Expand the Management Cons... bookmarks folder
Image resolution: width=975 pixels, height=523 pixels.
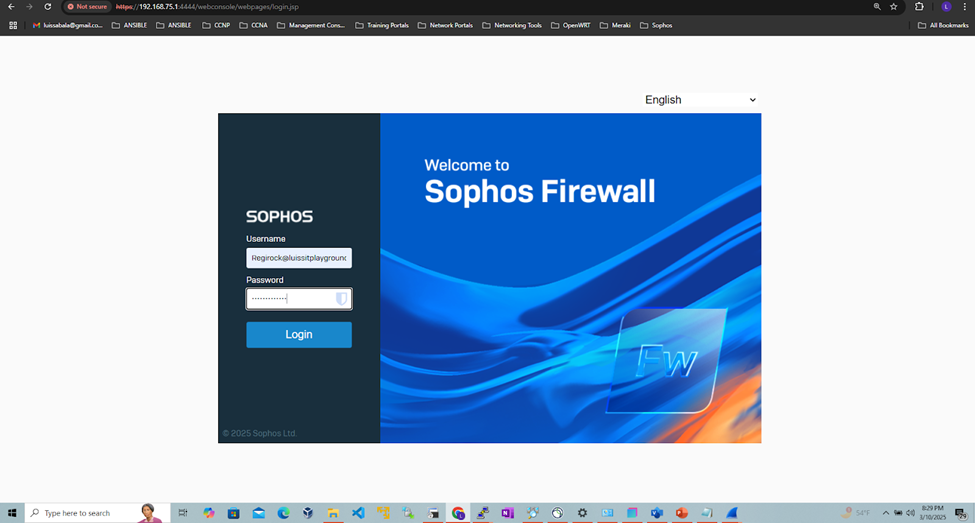[x=310, y=25]
